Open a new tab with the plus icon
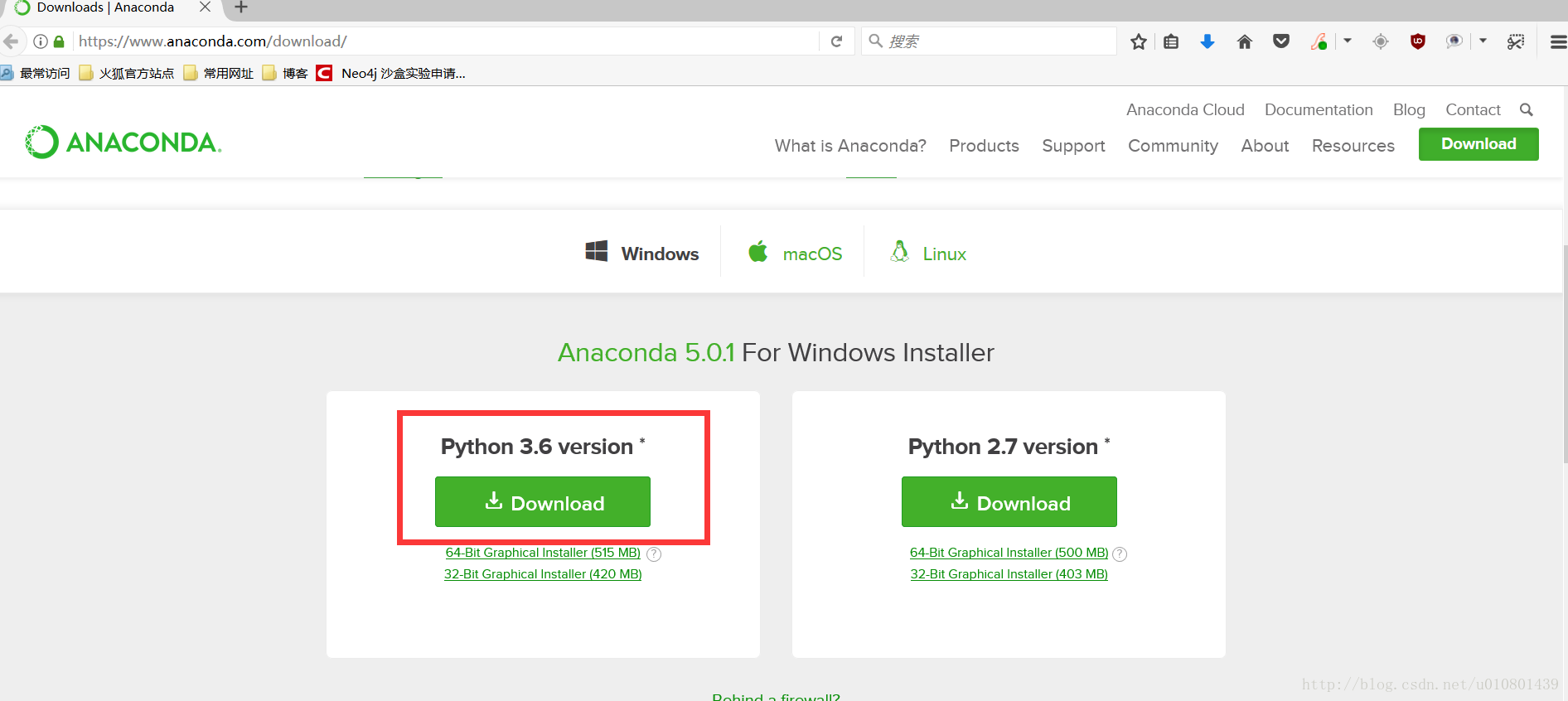Viewport: 1568px width, 701px height. click(241, 7)
